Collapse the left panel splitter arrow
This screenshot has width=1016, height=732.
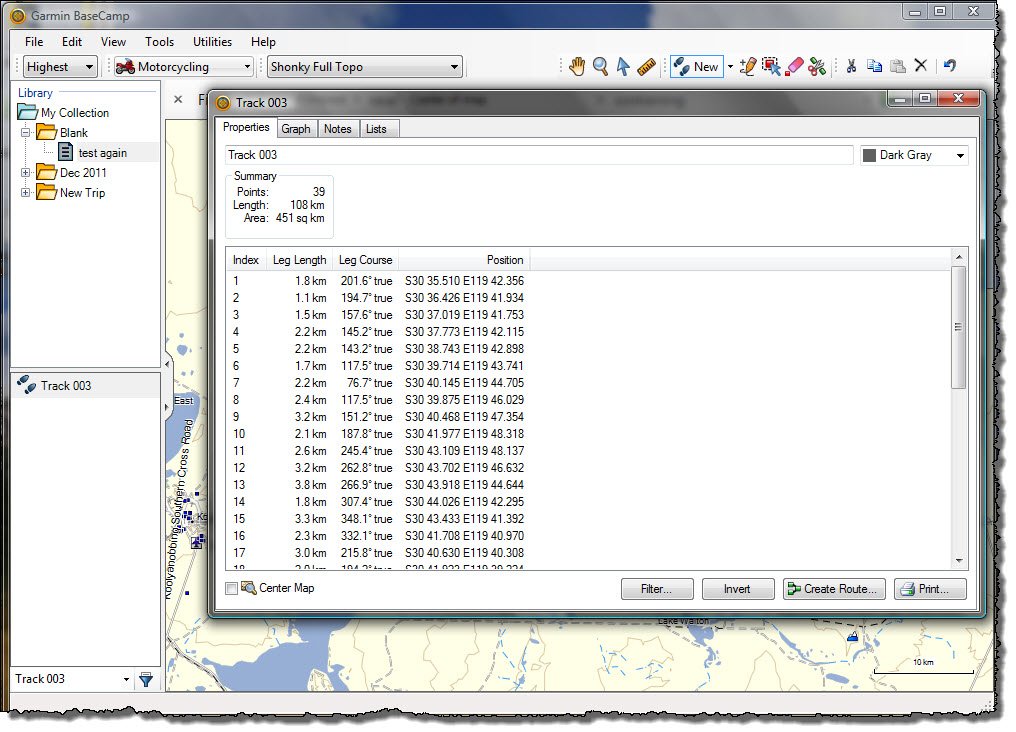pyautogui.click(x=167, y=364)
